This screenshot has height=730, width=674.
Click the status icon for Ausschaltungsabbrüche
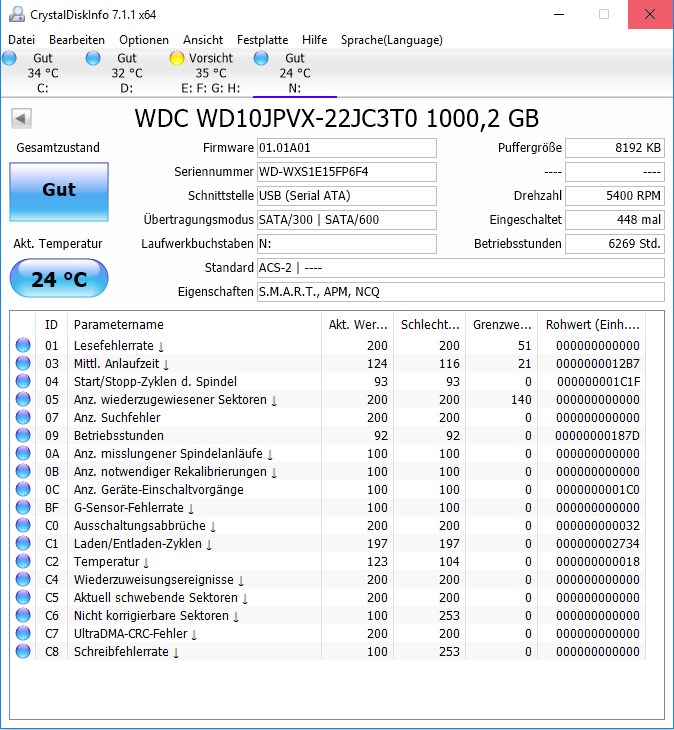pyautogui.click(x=23, y=525)
